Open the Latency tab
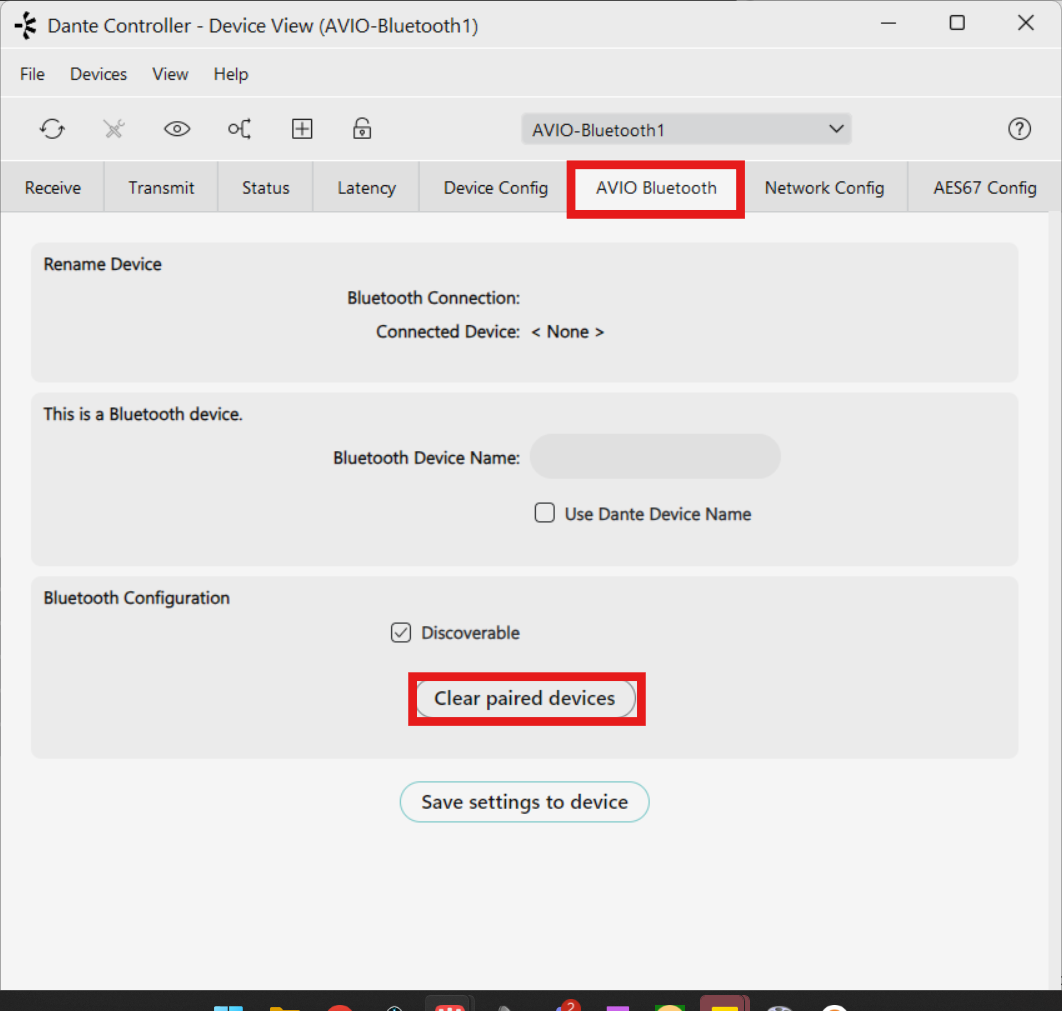 pos(366,188)
